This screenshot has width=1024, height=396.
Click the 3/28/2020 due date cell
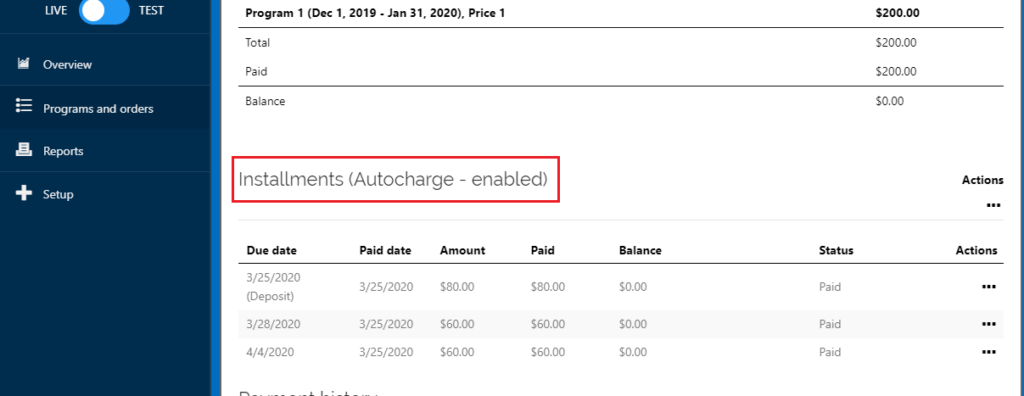273,324
